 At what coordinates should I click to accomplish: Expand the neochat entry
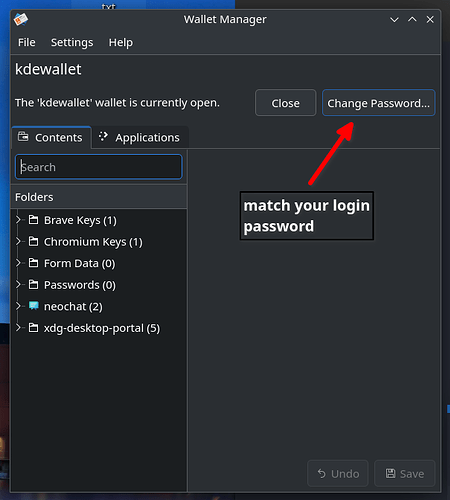tap(18, 306)
